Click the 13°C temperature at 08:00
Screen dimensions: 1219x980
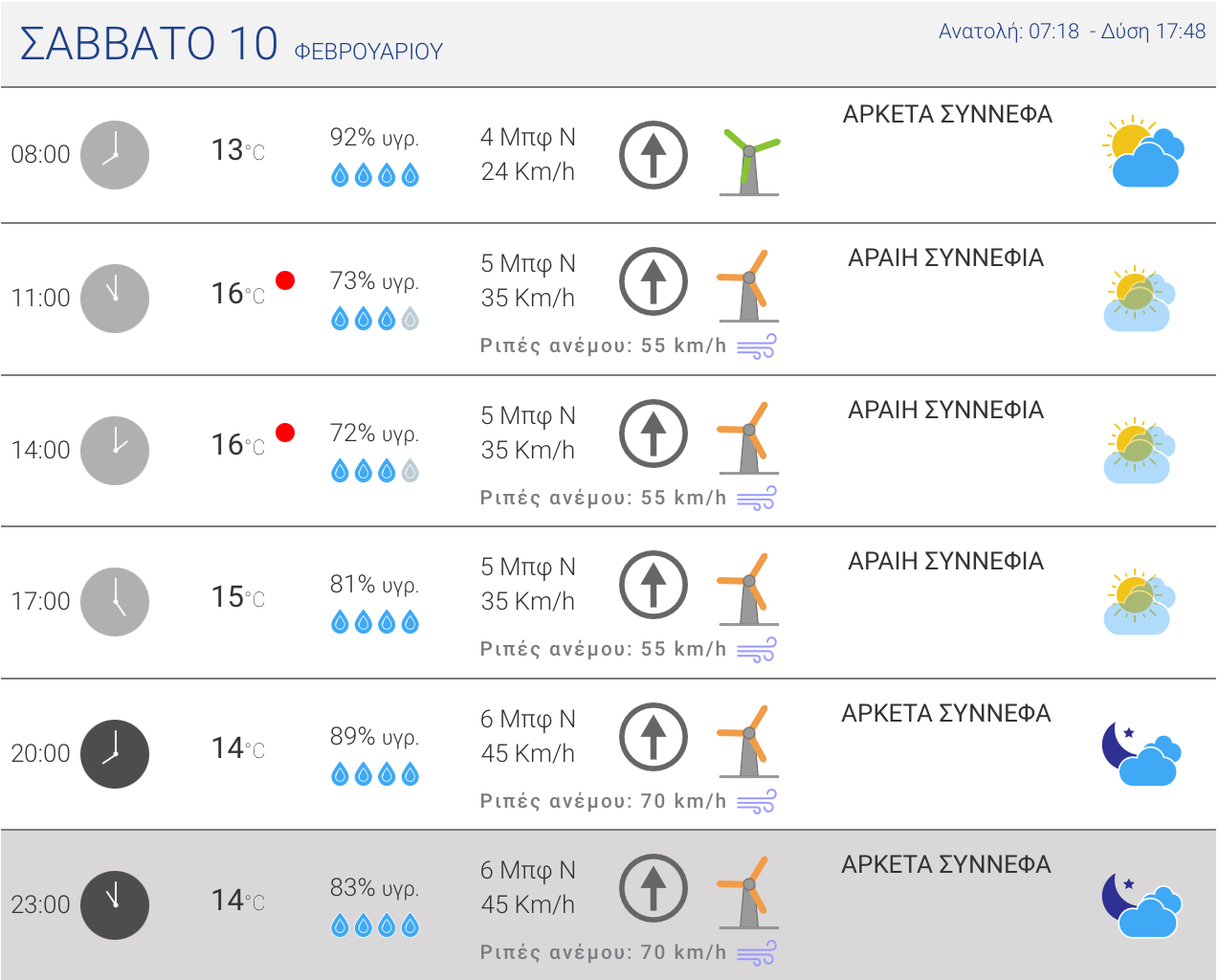(x=237, y=150)
